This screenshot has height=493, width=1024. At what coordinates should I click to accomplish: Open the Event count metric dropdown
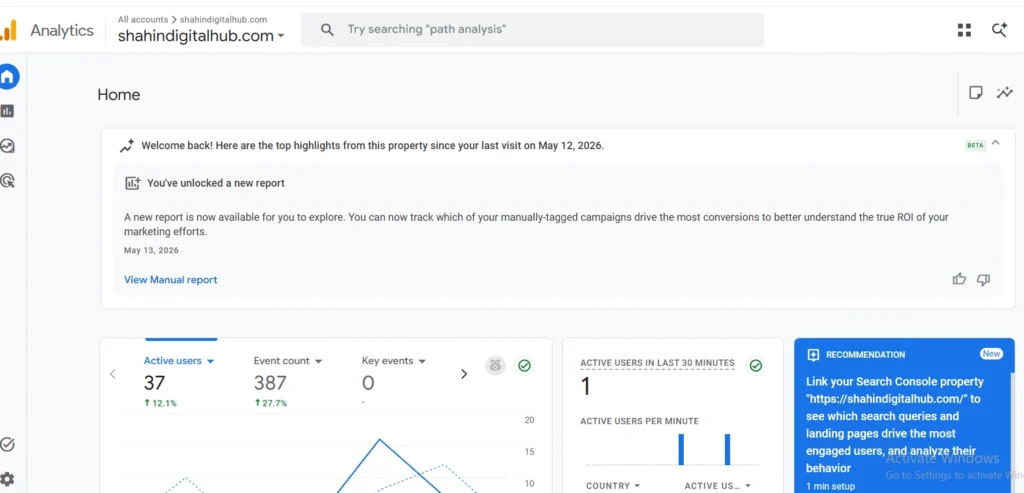click(x=288, y=360)
